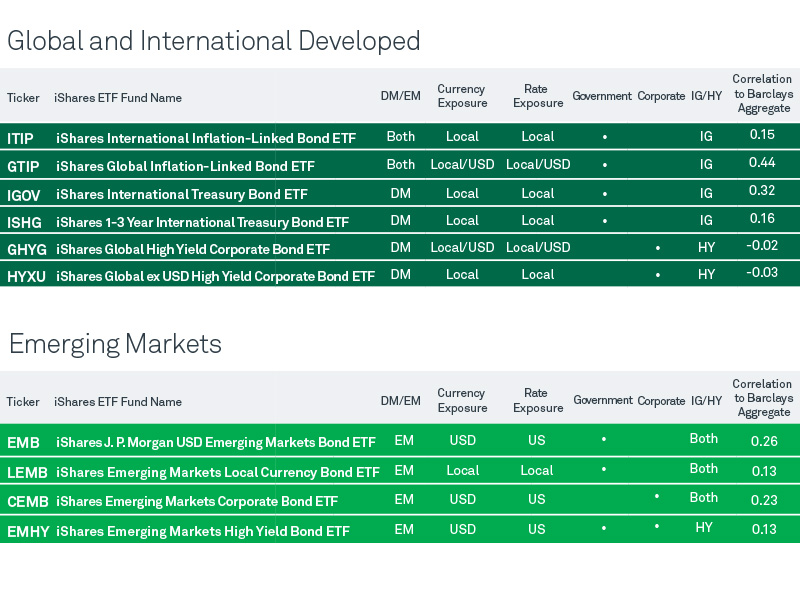Screen dimensions: 800x600
Task: Click the HY rating cell for EMHY
Action: [704, 527]
